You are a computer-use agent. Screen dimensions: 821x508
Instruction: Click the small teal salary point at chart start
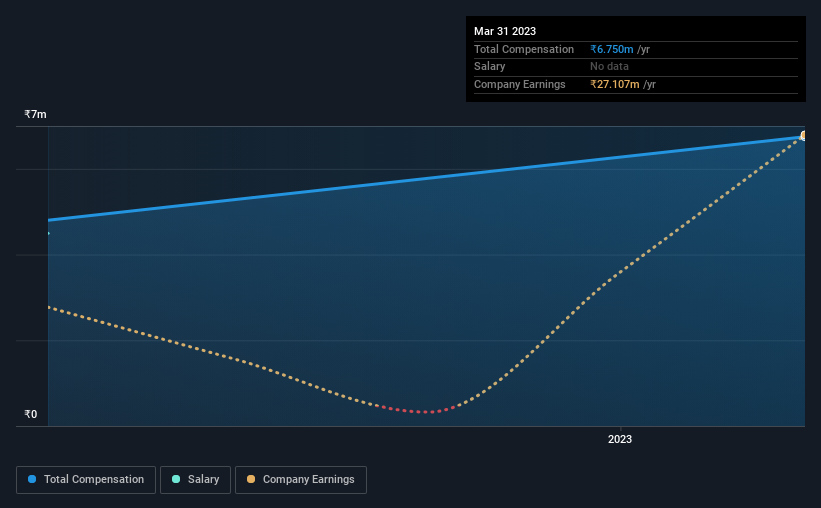click(49, 233)
